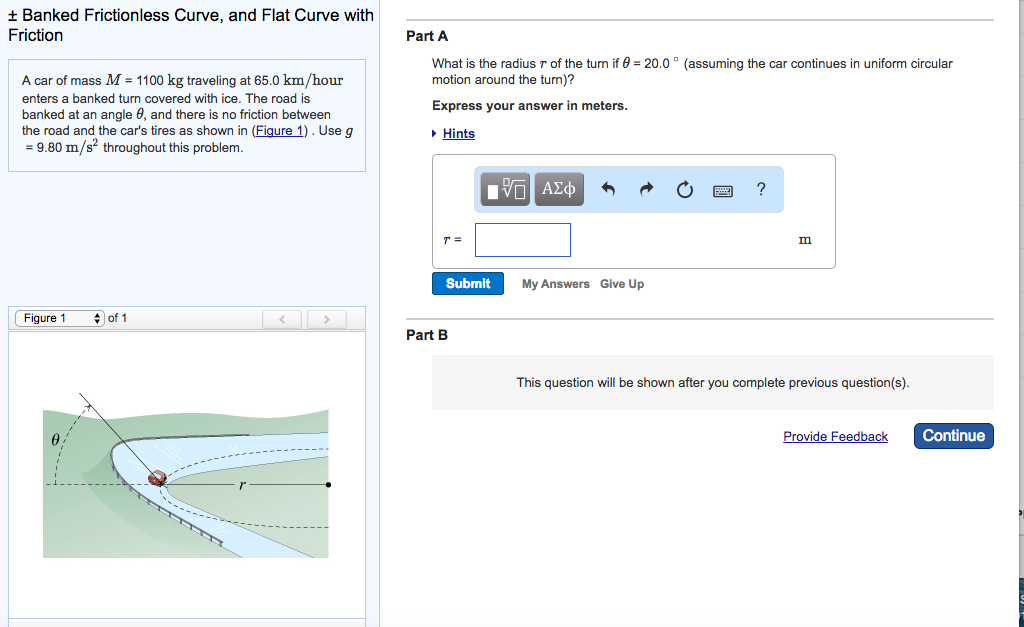Open the Greek letters ΑΣφ palette

558,188
